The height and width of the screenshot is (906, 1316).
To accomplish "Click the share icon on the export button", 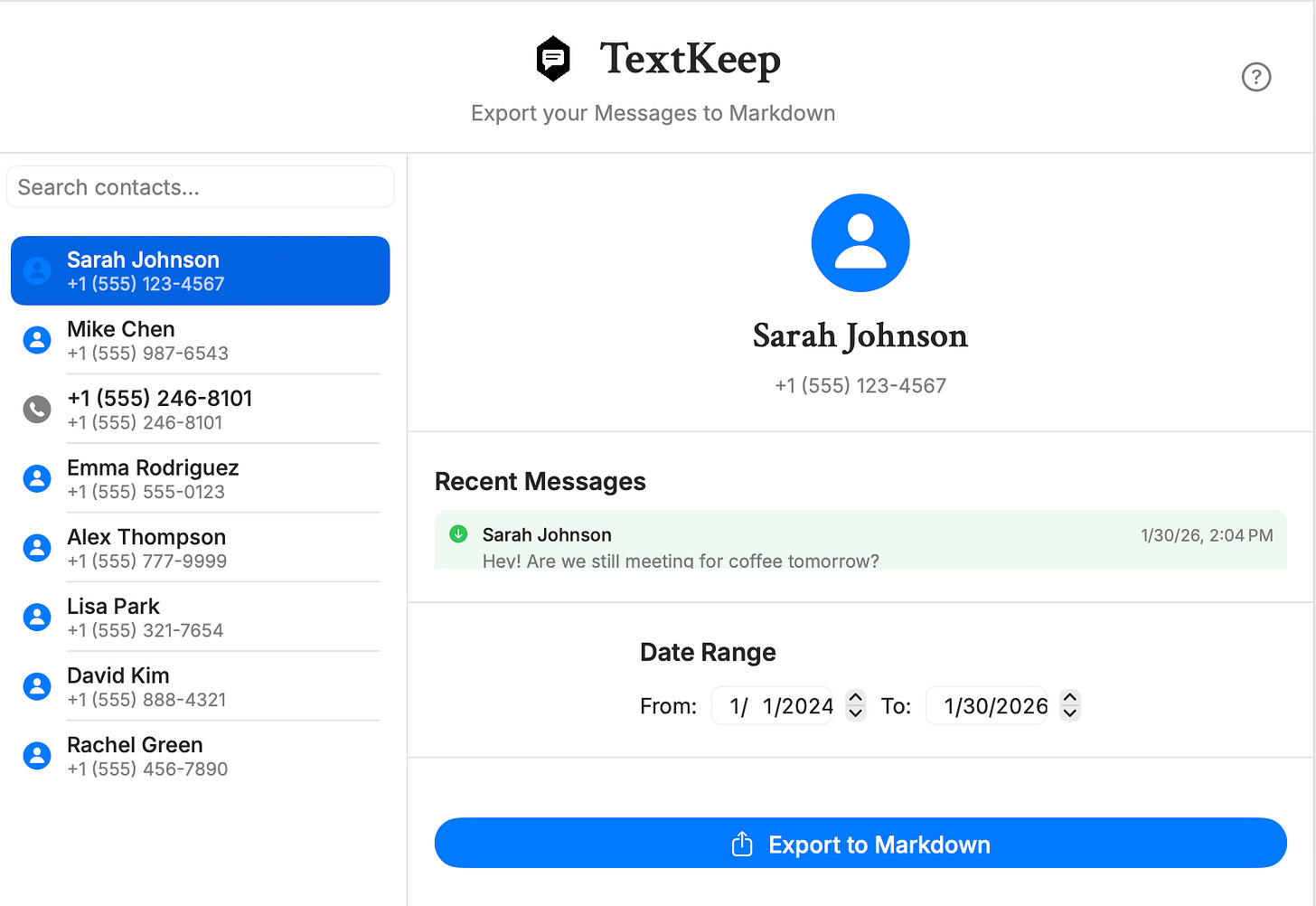I will pyautogui.click(x=743, y=843).
